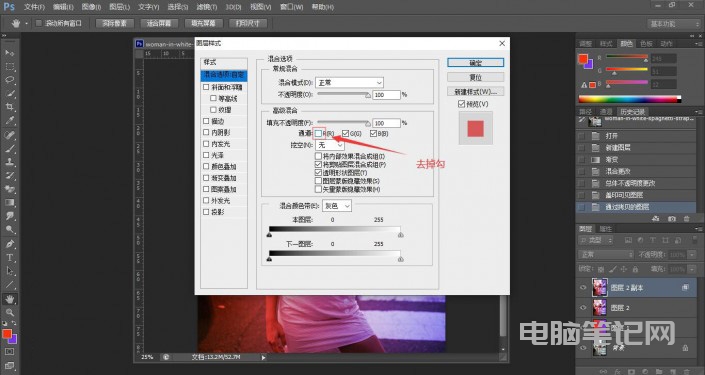
Task: Open the layer filter type dropdown
Action: pos(596,241)
